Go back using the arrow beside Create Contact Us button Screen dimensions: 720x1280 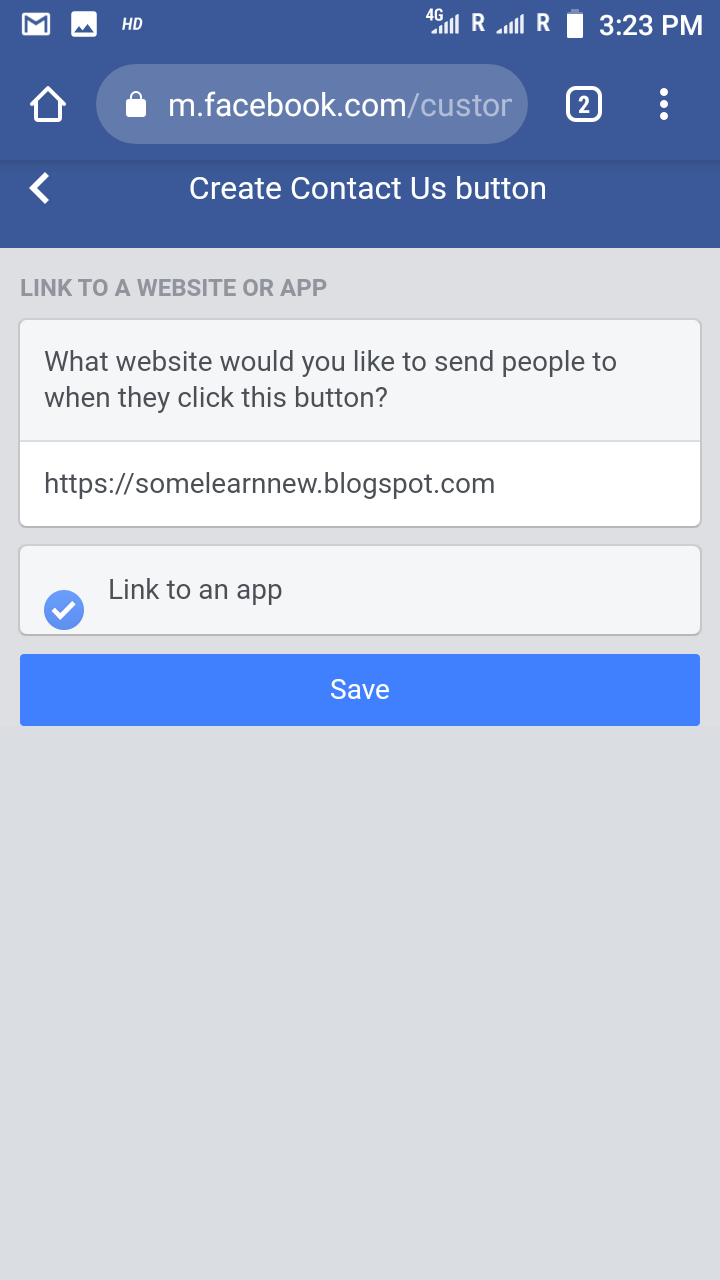(x=39, y=188)
